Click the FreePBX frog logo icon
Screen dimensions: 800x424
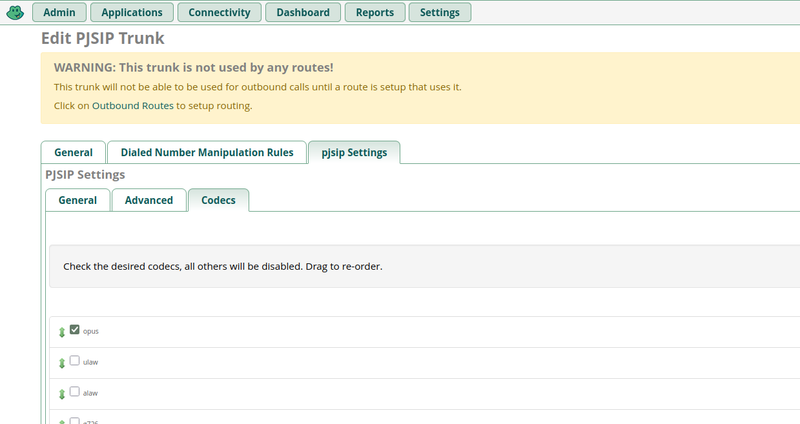pyautogui.click(x=14, y=12)
